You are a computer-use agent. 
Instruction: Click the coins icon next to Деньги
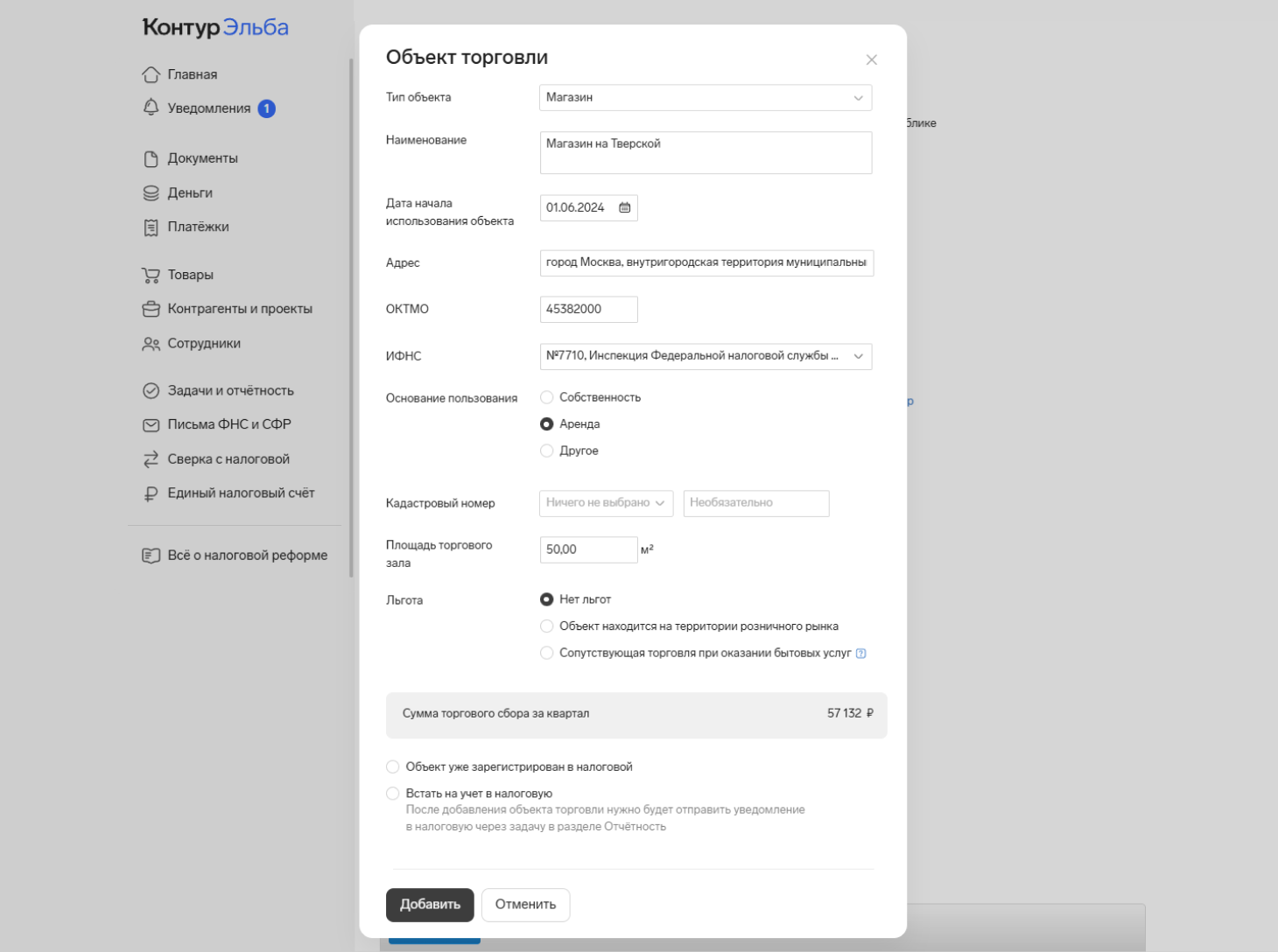151,192
